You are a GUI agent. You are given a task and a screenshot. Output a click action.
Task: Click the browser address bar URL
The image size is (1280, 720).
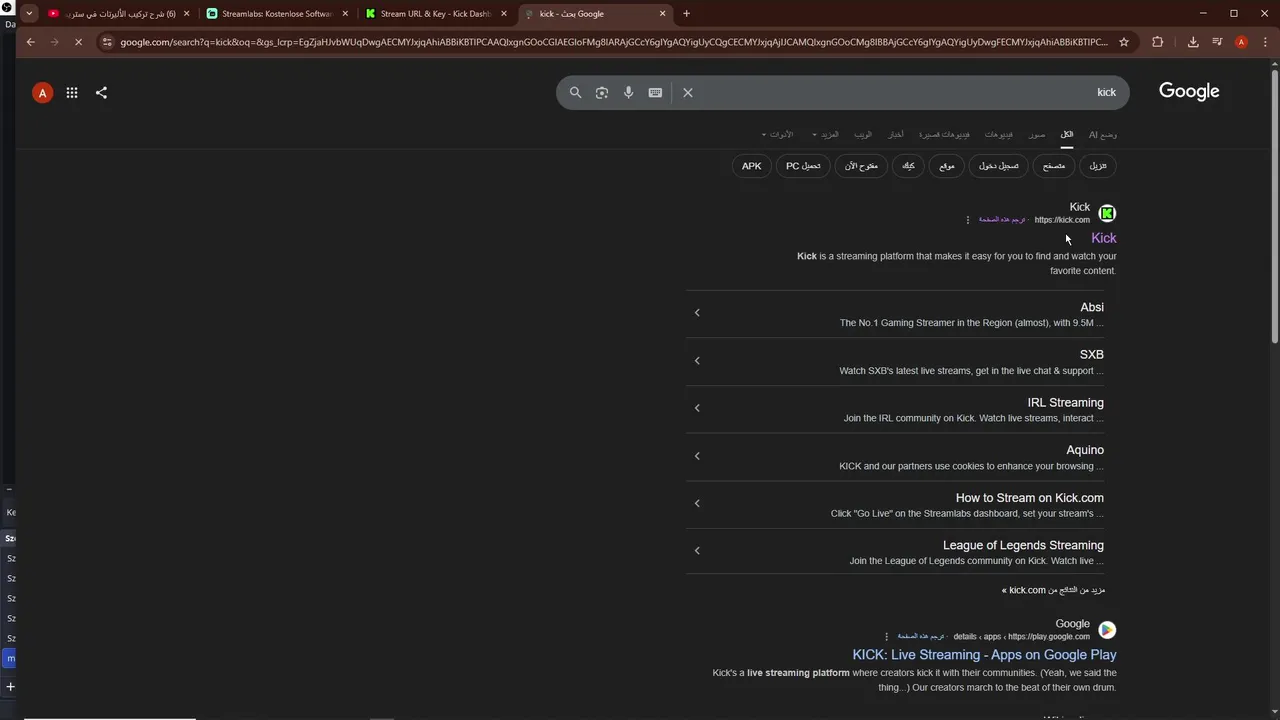tap(613, 42)
